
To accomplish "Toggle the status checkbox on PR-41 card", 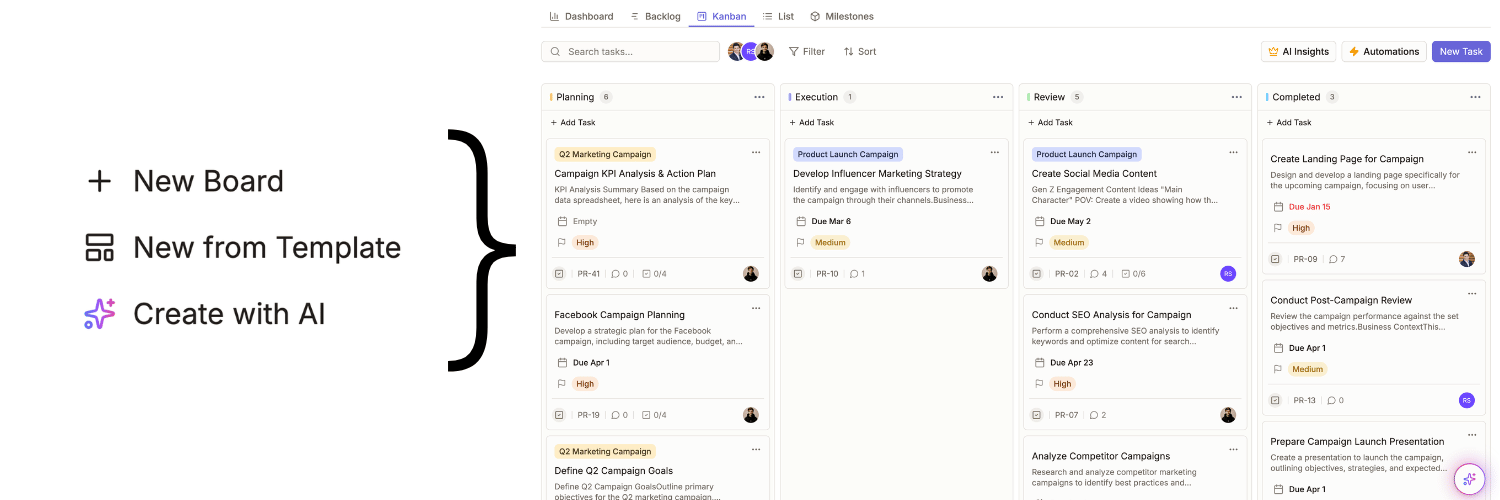I will coord(559,273).
